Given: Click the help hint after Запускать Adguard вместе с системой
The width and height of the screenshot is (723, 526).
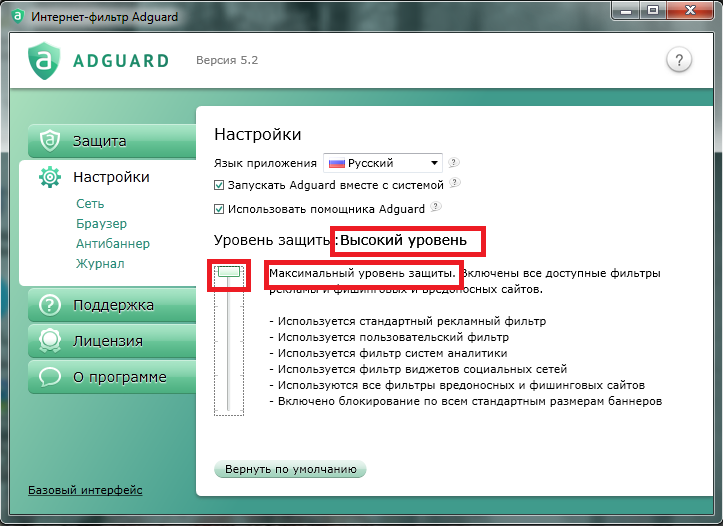Looking at the screenshot, I should click(455, 183).
